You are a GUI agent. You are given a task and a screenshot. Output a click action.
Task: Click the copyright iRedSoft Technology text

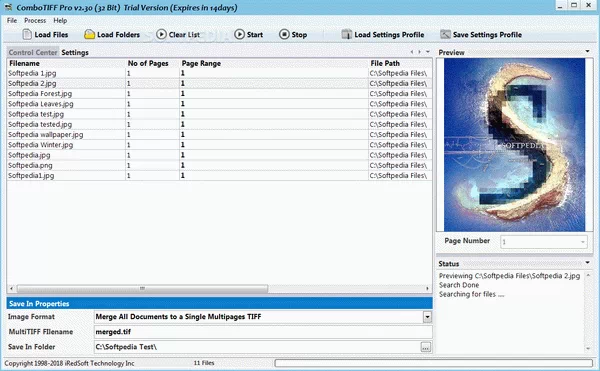[69, 363]
